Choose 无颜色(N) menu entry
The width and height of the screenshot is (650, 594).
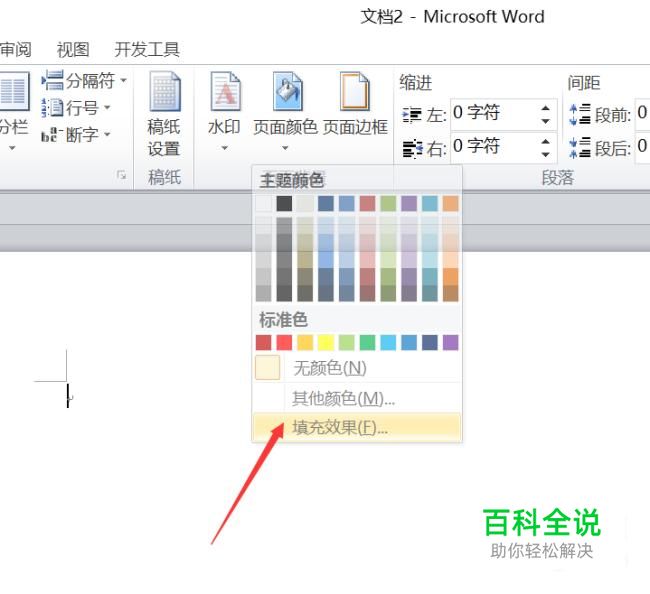coord(357,367)
